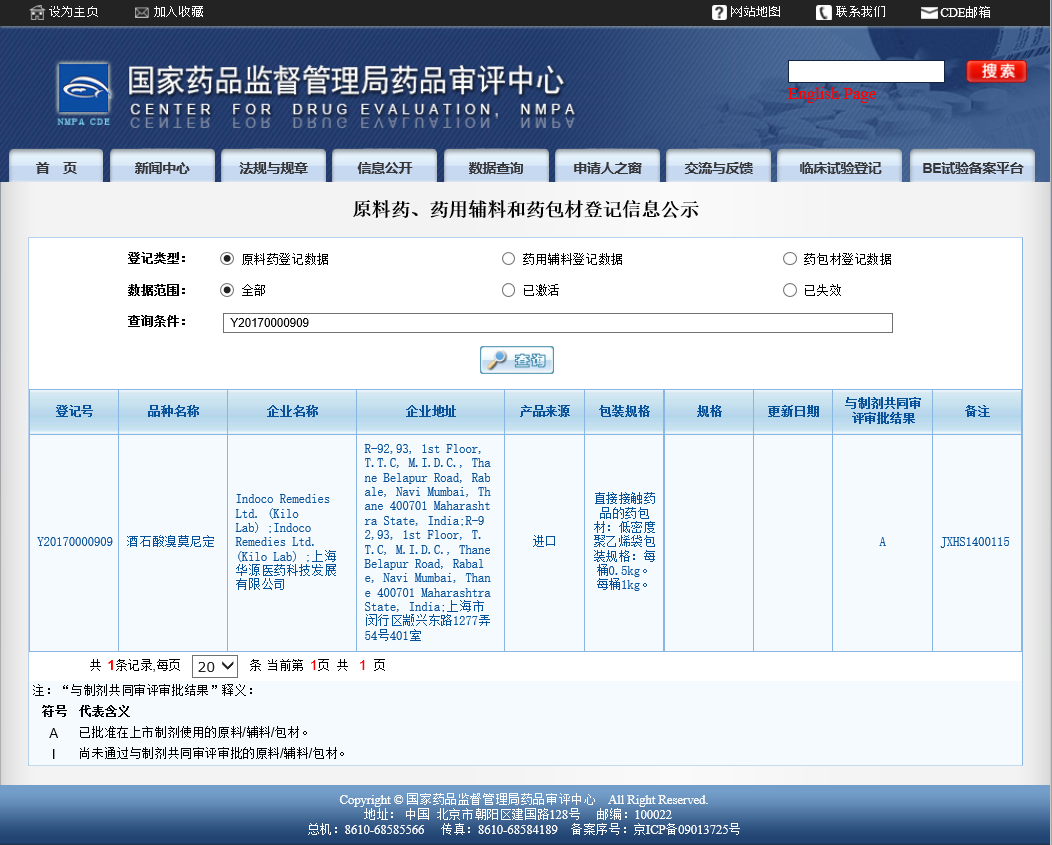
Task: Select the 药包材登记数据 option
Action: click(x=789, y=258)
